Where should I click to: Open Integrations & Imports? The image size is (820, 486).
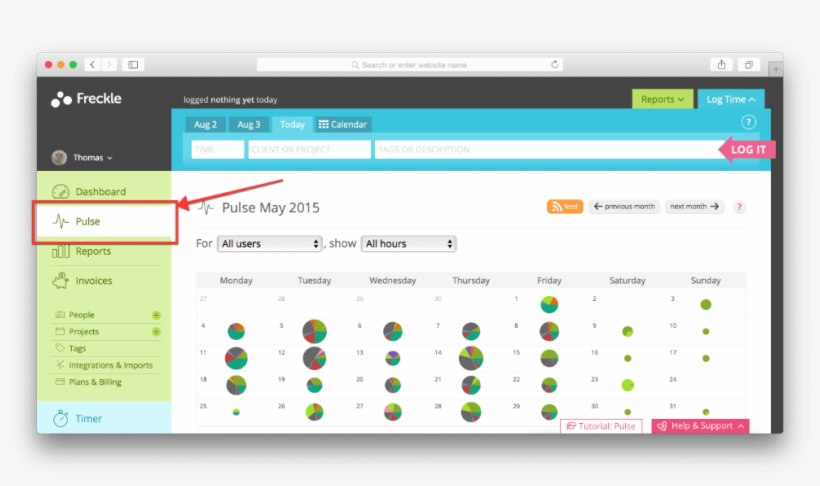110,365
